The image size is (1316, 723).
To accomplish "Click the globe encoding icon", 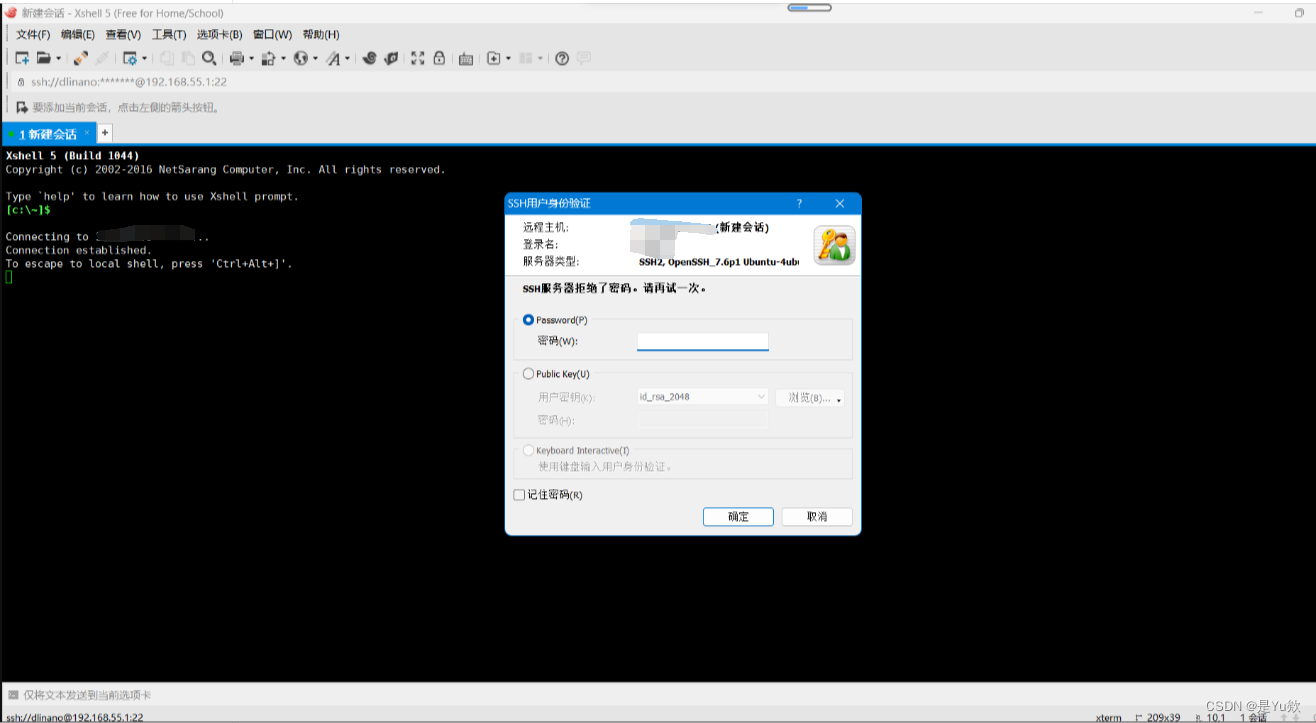I will point(300,58).
